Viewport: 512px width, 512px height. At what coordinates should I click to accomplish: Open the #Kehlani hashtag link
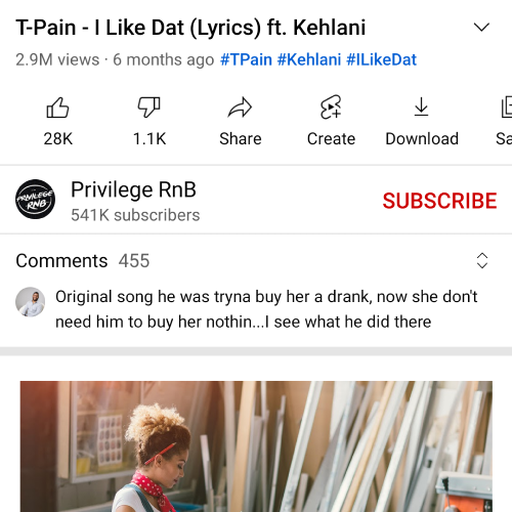pyautogui.click(x=309, y=60)
